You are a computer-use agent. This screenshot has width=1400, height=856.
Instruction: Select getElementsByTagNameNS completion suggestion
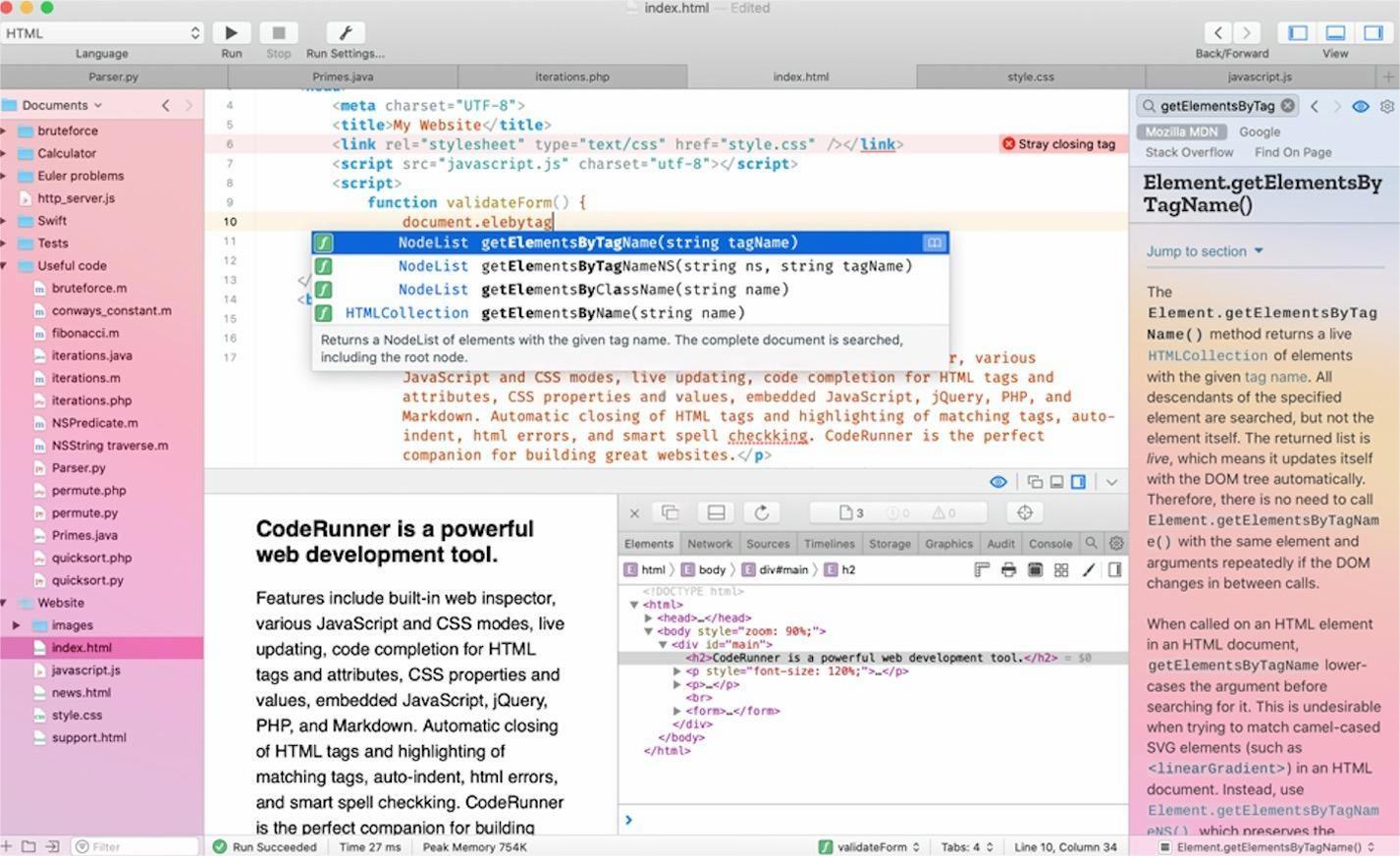click(x=630, y=266)
